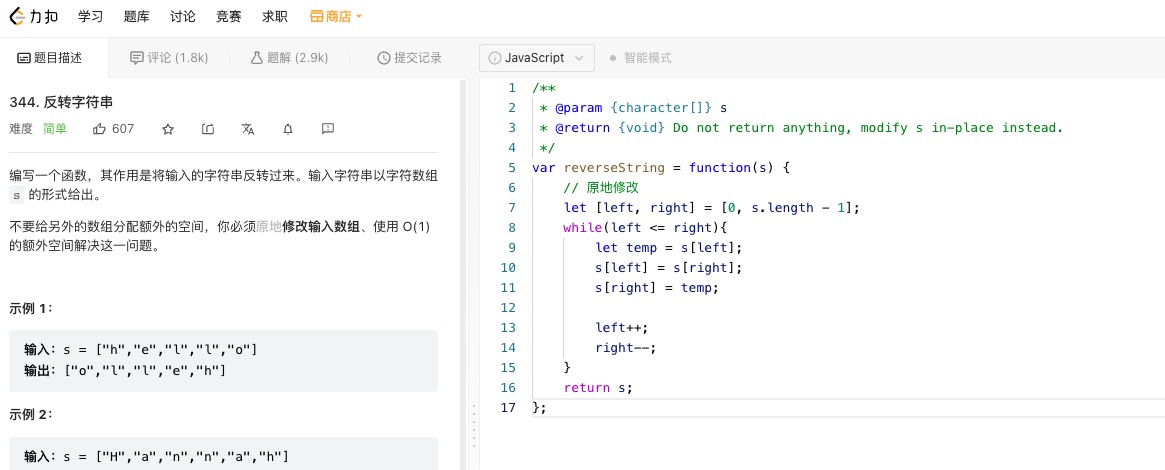This screenshot has height=470, width=1165.
Task: Click the example 1 输出 line
Action: tap(125, 370)
